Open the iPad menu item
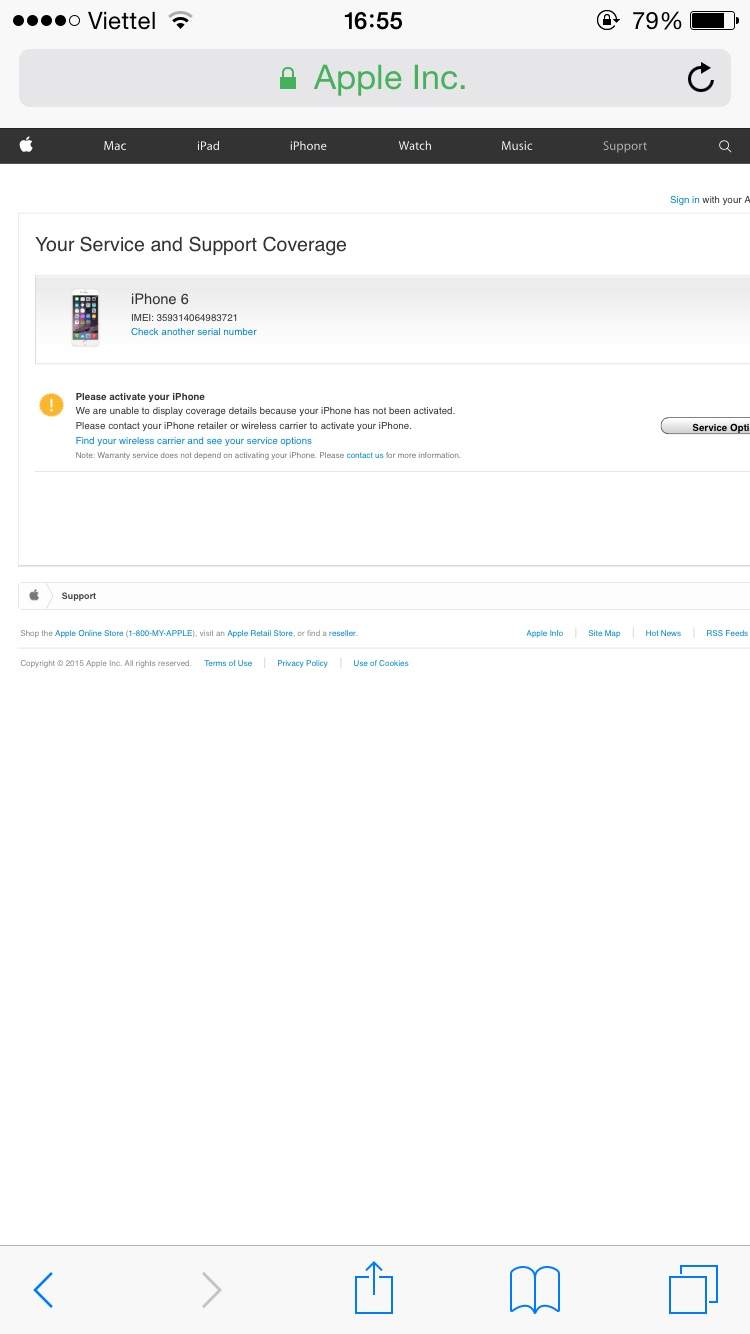Image resolution: width=750 pixels, height=1334 pixels. [208, 146]
